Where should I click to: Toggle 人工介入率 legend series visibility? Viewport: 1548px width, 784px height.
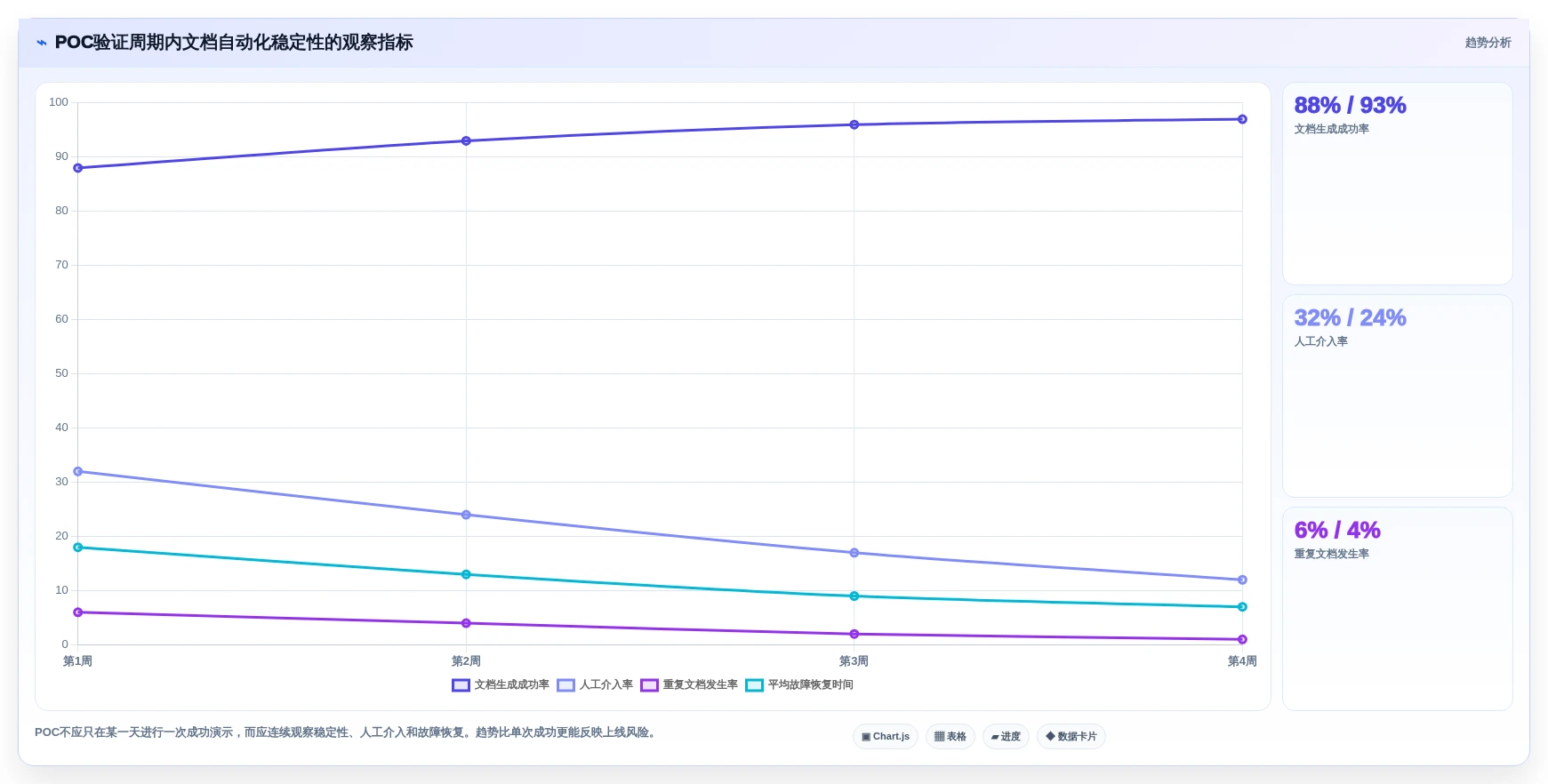coord(595,684)
